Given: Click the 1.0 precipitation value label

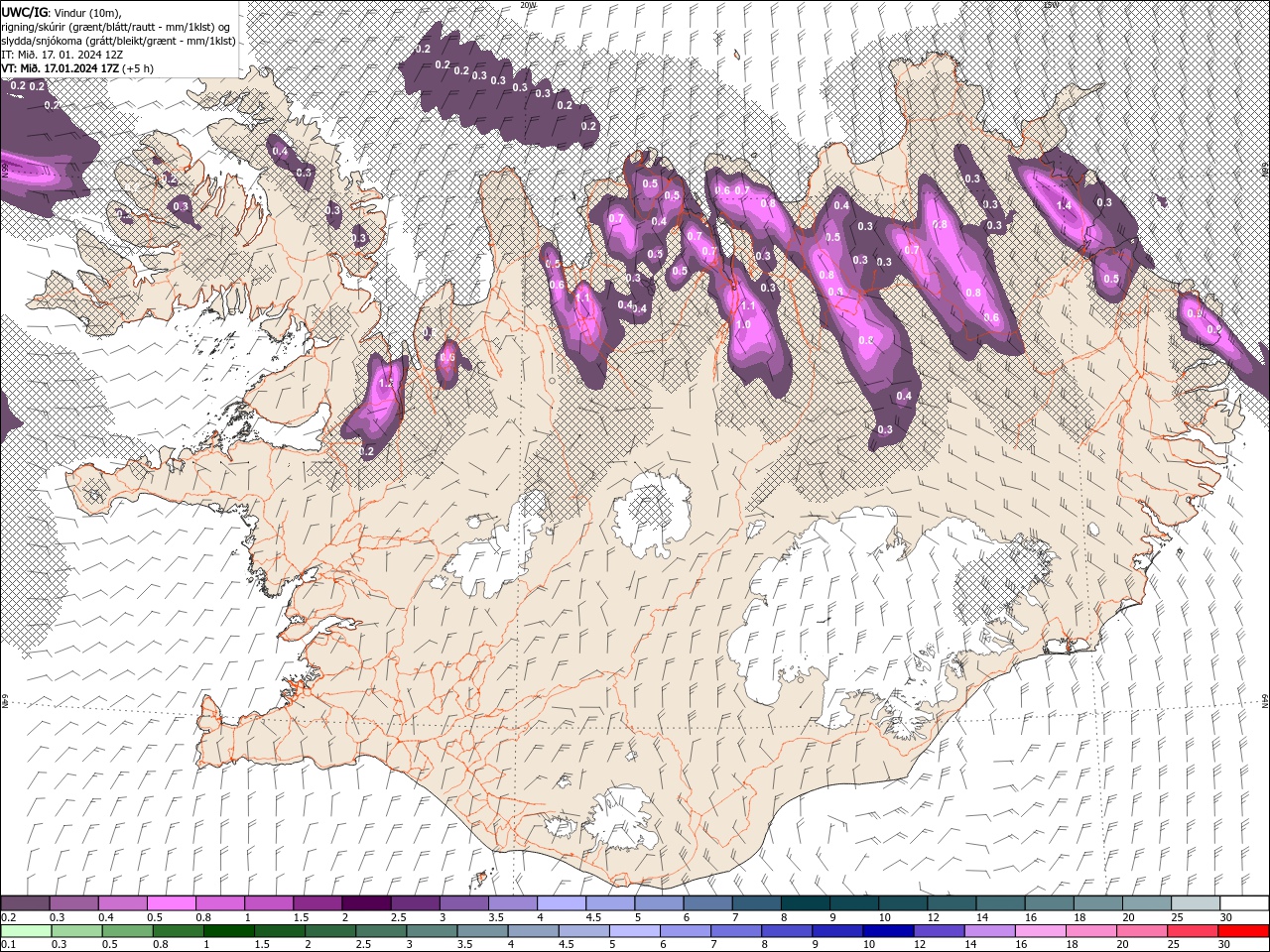Looking at the screenshot, I should point(742,324).
